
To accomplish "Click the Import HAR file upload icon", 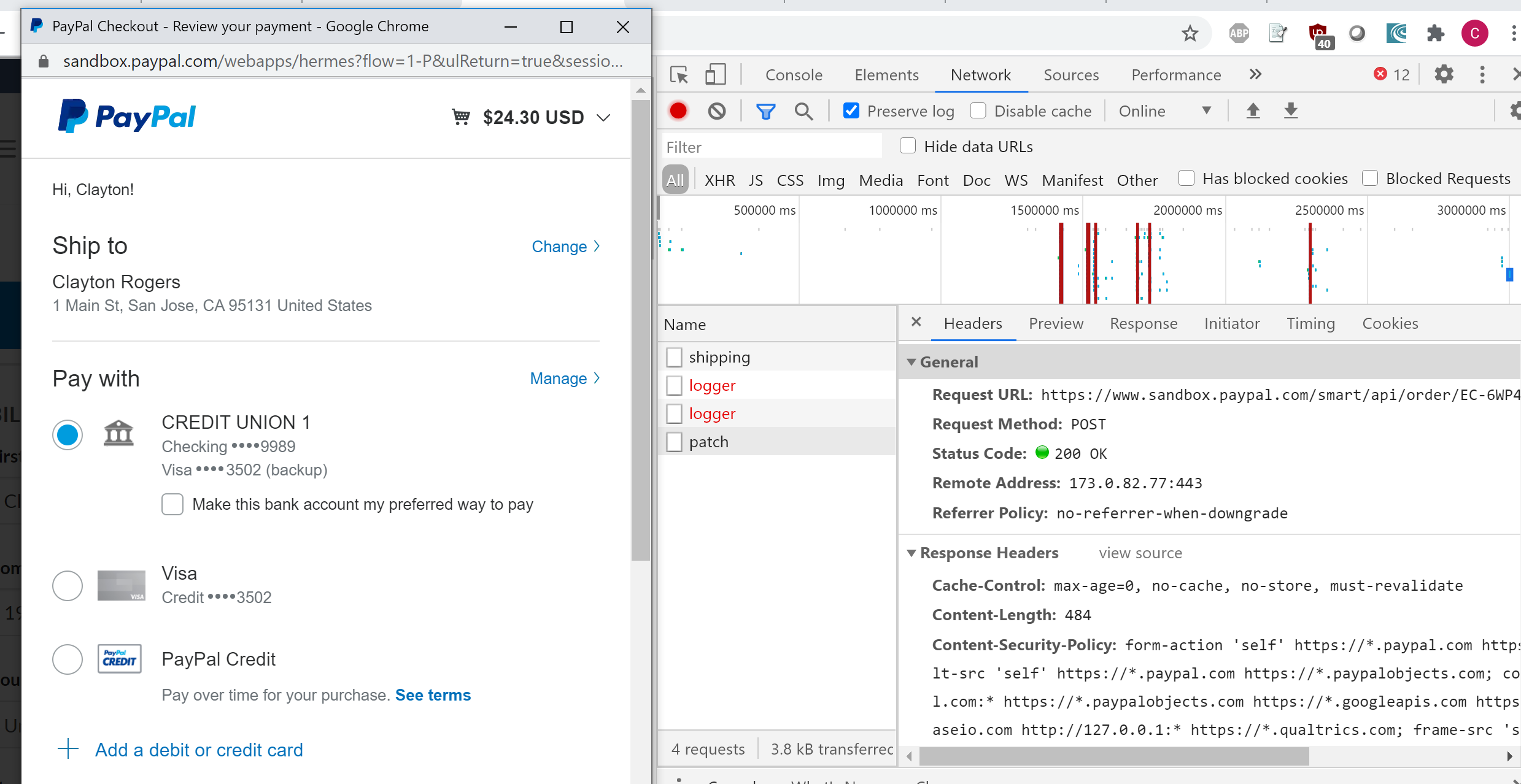I will pyautogui.click(x=1253, y=111).
